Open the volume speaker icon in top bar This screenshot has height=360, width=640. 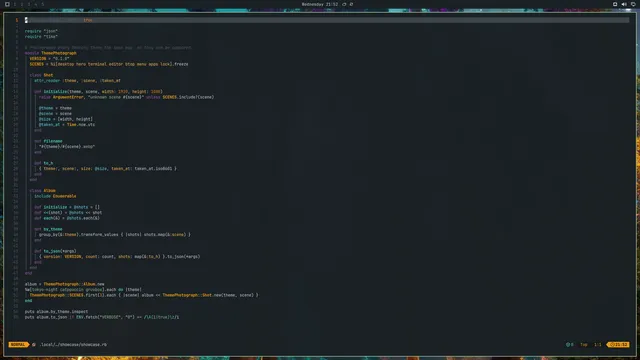pyautogui.click(x=624, y=4)
